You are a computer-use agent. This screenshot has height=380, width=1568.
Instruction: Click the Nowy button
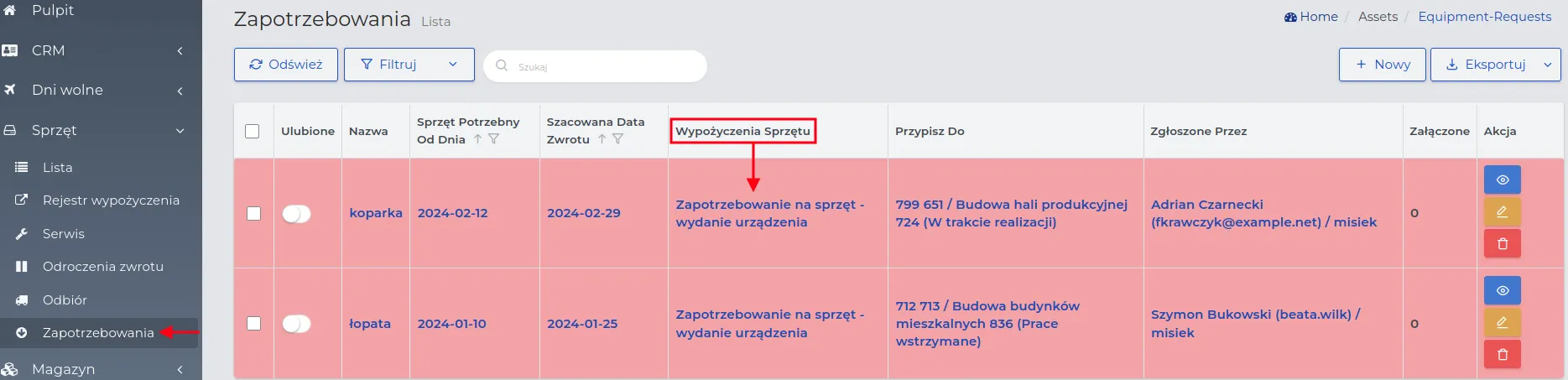1383,65
